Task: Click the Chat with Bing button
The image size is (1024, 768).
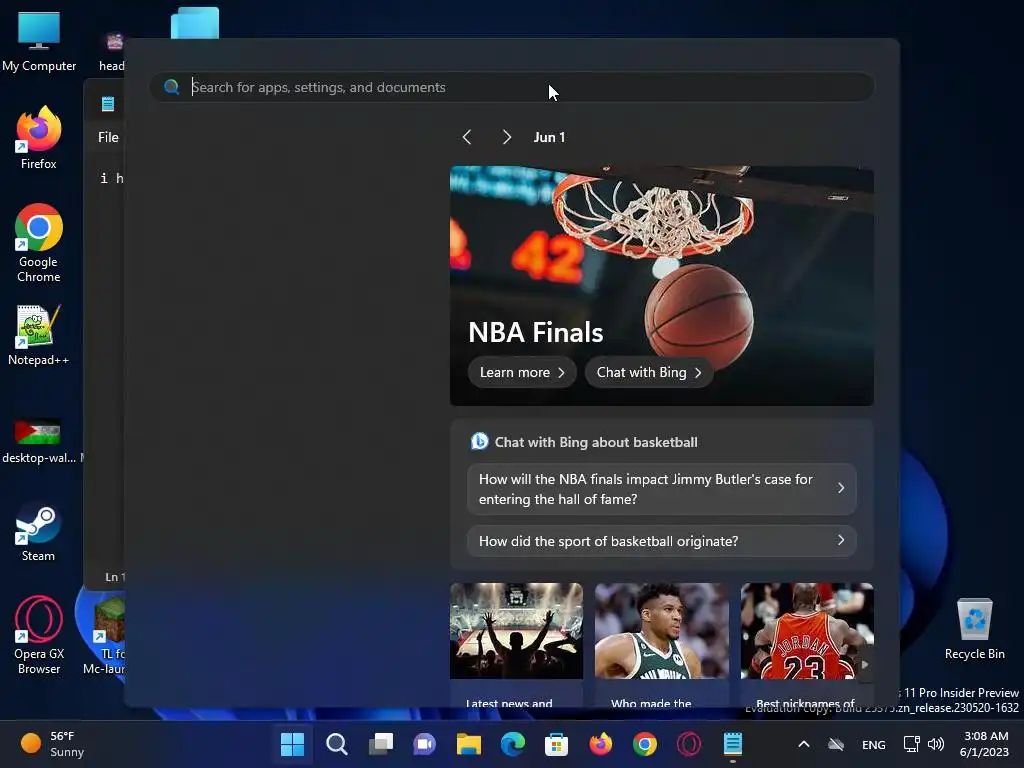Action: (648, 372)
